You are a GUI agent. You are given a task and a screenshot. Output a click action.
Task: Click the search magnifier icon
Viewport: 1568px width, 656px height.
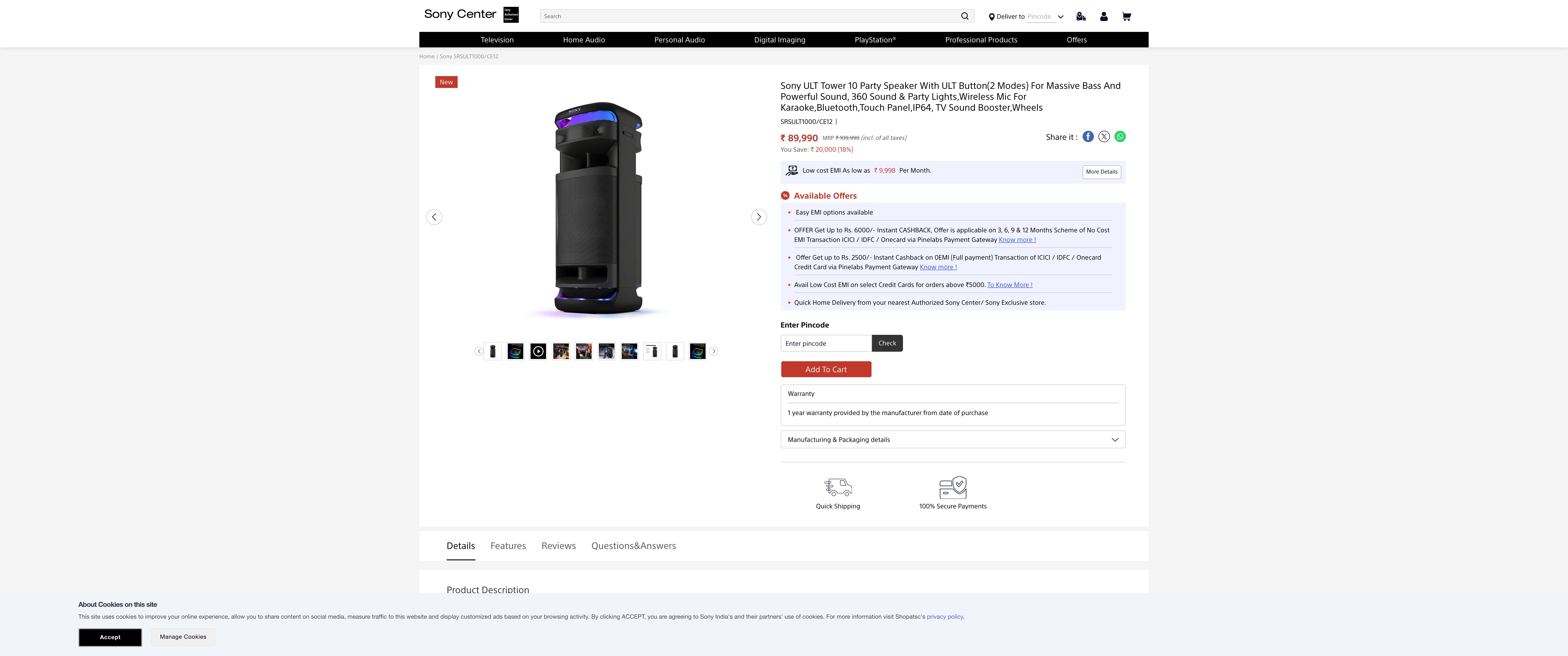964,16
